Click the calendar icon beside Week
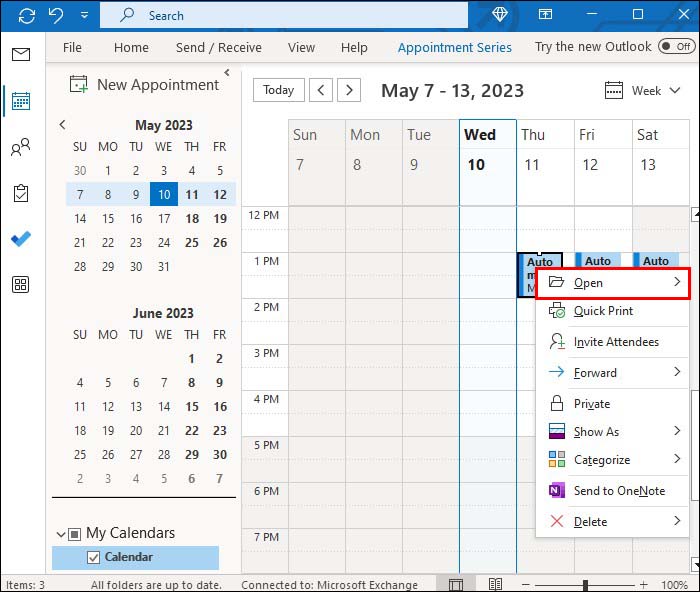700x592 pixels. click(614, 90)
